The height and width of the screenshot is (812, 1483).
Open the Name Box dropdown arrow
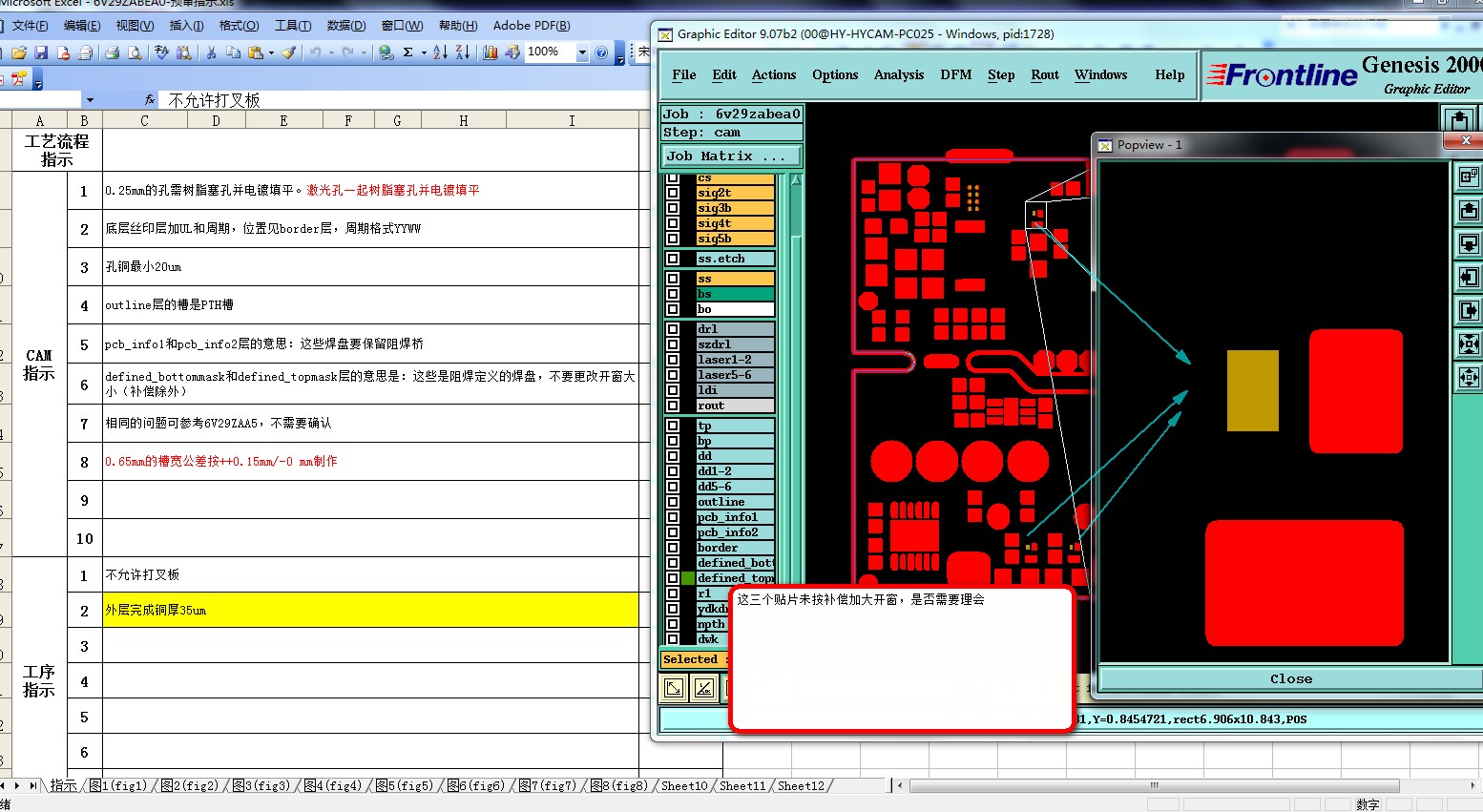[90, 99]
